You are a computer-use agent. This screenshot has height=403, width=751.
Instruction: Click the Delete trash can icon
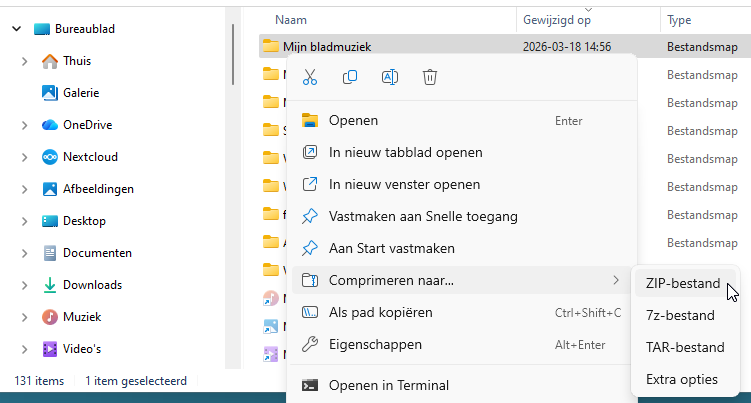click(x=430, y=77)
